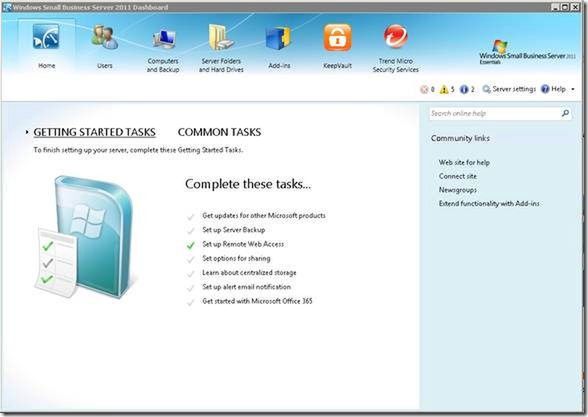Click checkmark beside Get updates for Microsoft products
Image resolution: width=588 pixels, height=417 pixels.
(191, 216)
